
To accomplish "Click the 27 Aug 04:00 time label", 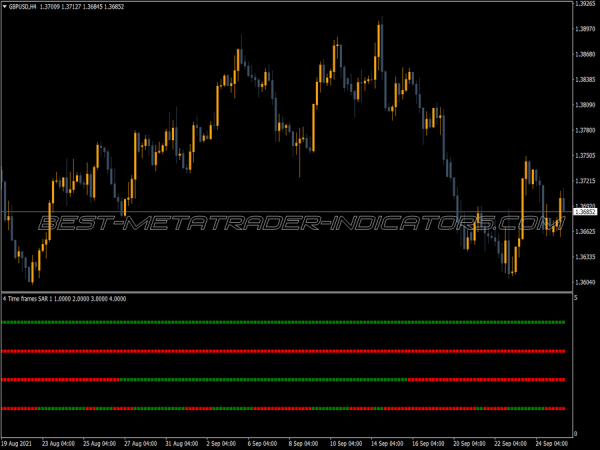I will 140,444.
